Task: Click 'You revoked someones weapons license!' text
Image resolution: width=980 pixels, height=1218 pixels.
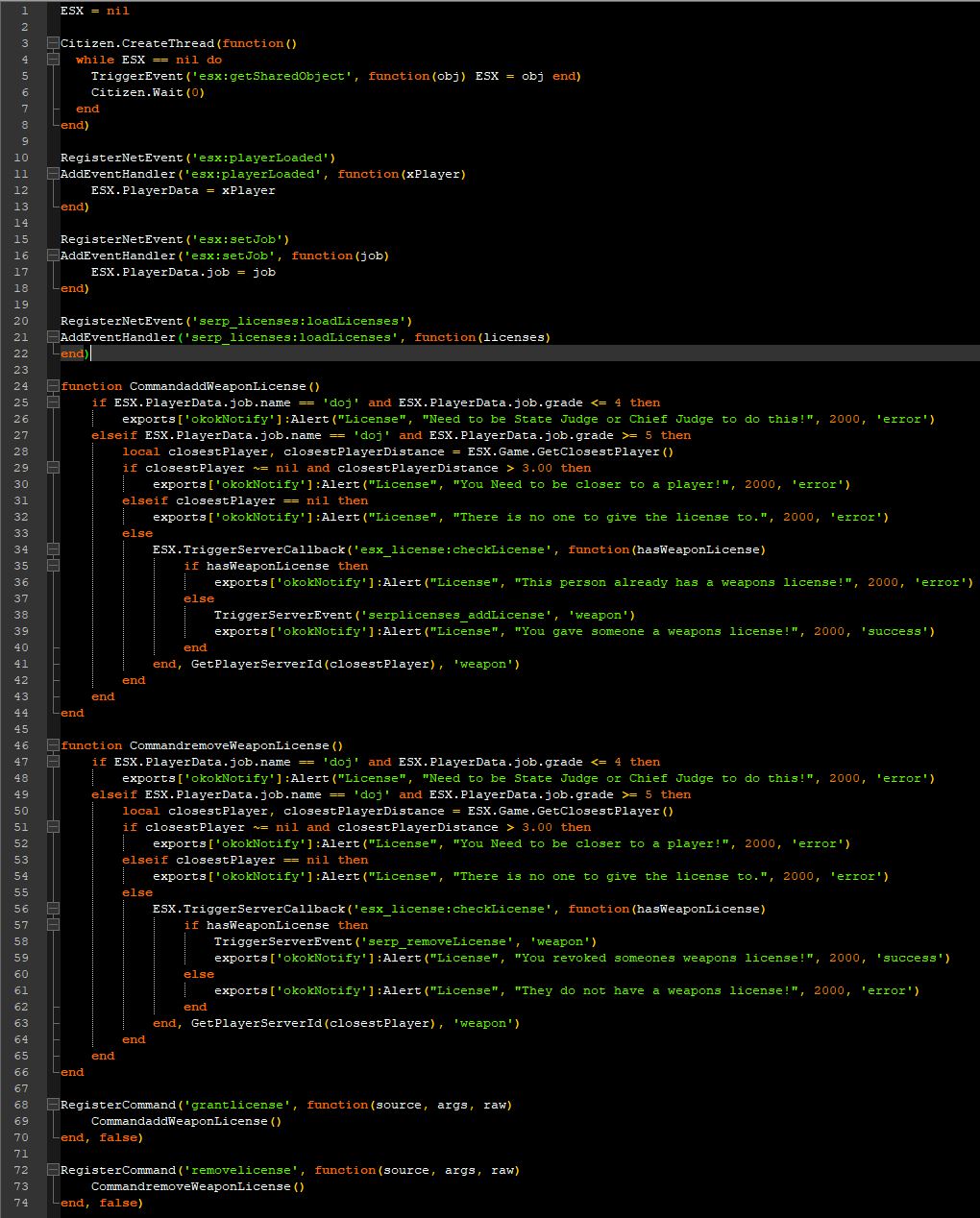Action: click(667, 958)
